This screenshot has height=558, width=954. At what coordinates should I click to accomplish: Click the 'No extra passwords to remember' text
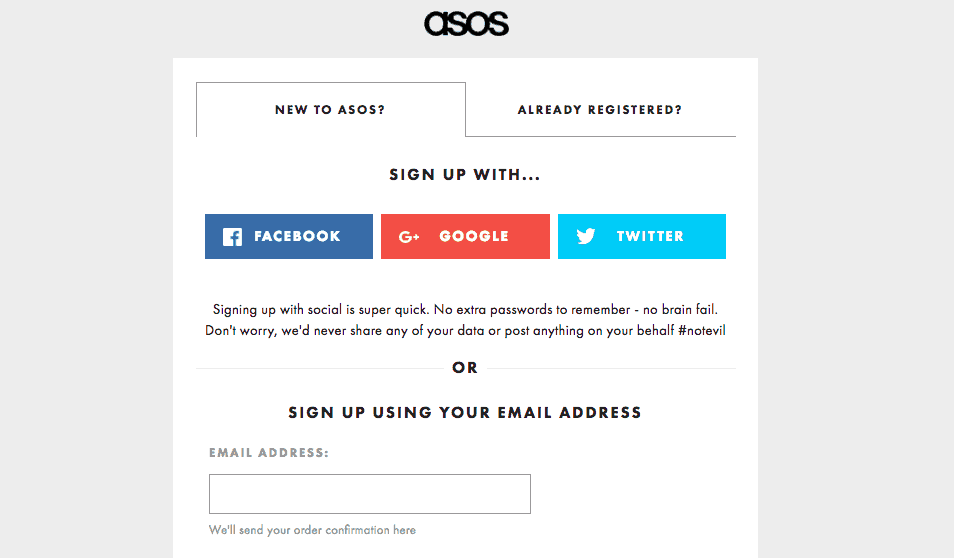(532, 310)
